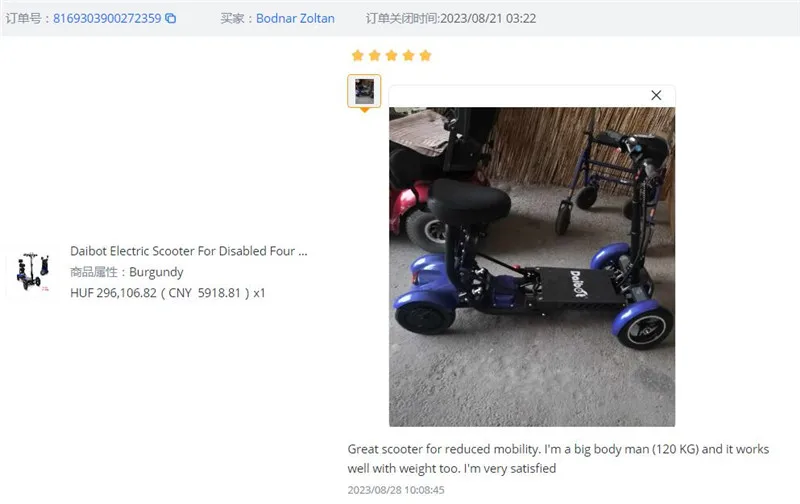
Task: Click the fourth rating star
Action: 408,55
